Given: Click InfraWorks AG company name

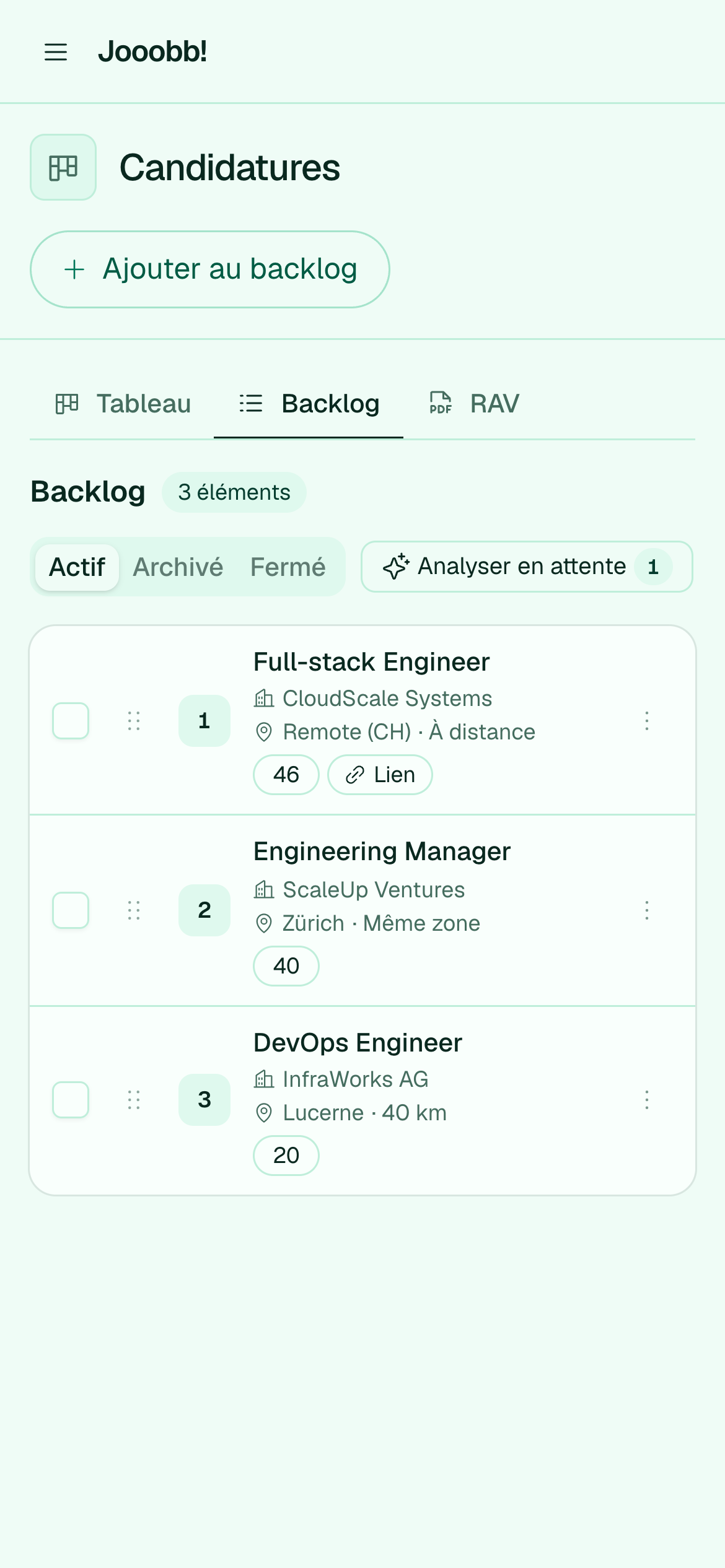Looking at the screenshot, I should pos(356,1079).
